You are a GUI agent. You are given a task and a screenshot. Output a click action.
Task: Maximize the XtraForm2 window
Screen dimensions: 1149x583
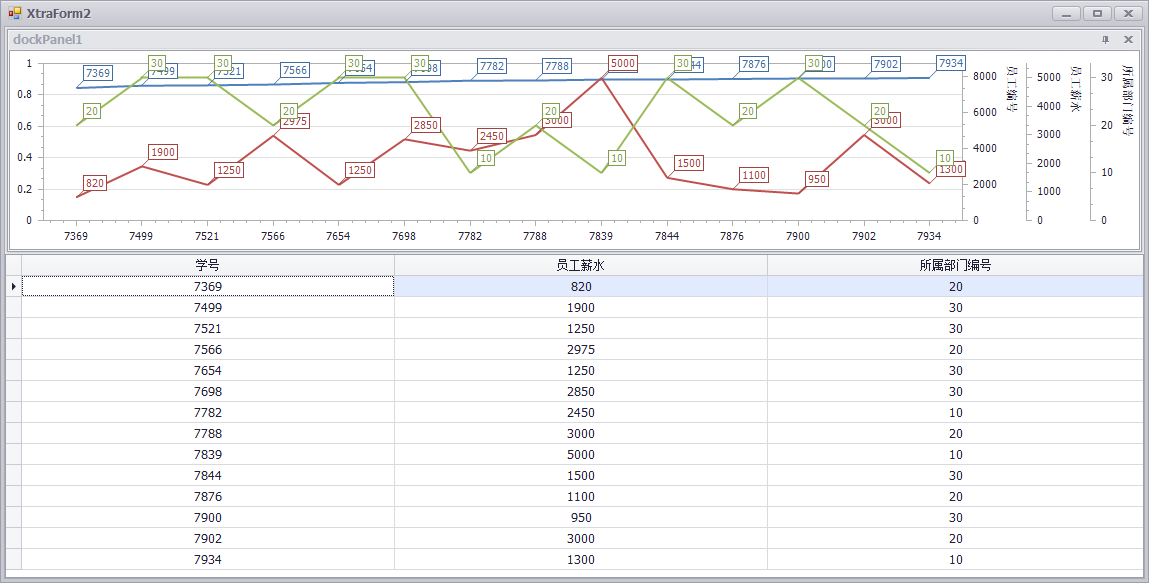coord(1097,13)
